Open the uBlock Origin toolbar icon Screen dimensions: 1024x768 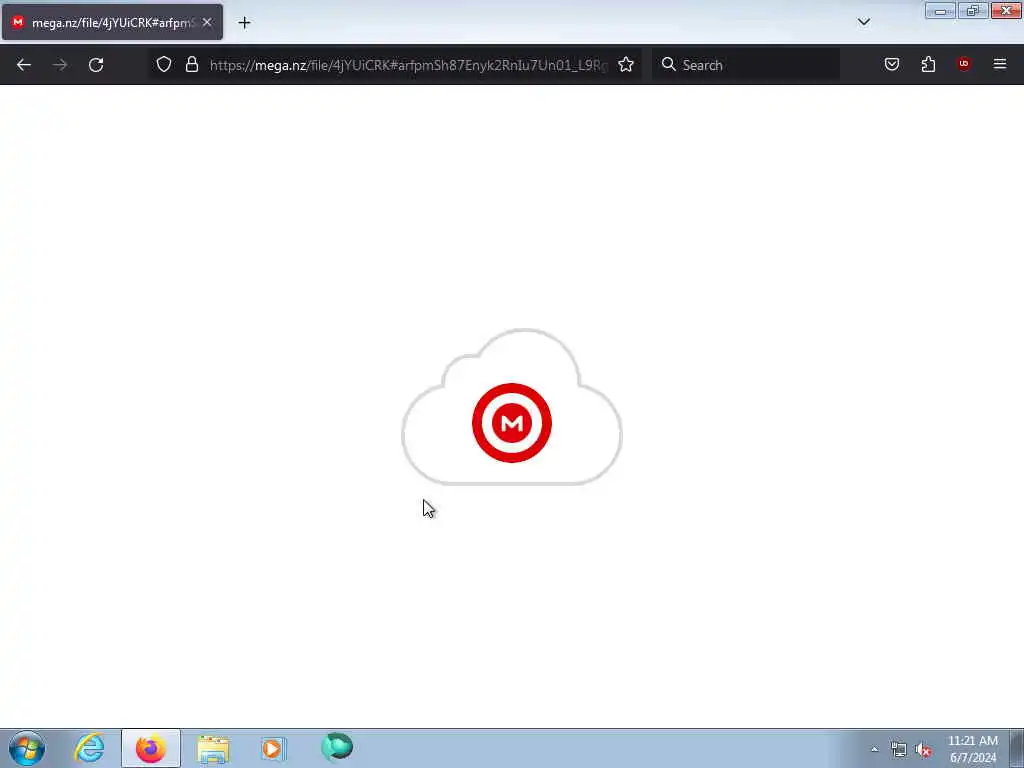[x=963, y=63]
